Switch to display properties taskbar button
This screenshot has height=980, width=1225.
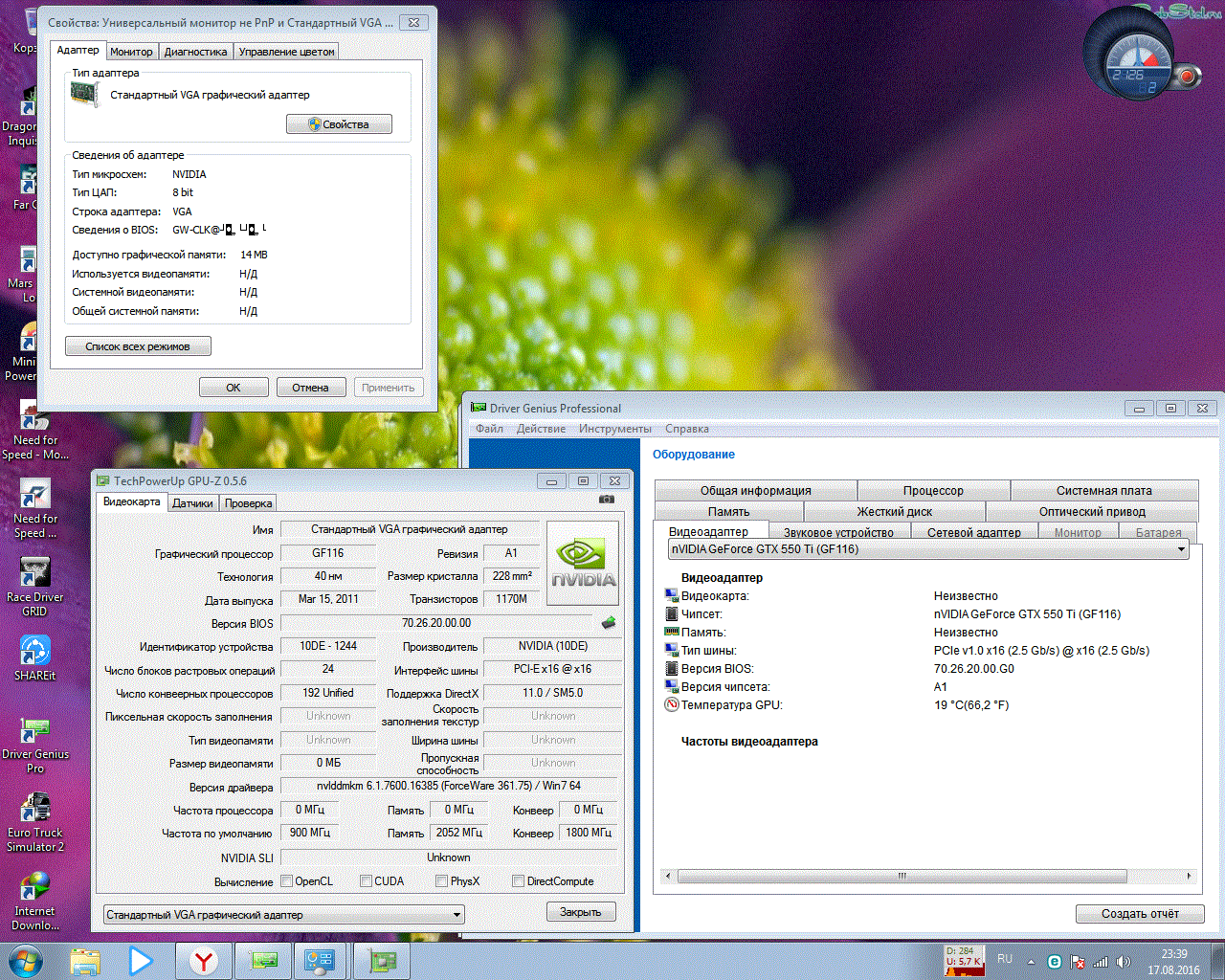322,960
